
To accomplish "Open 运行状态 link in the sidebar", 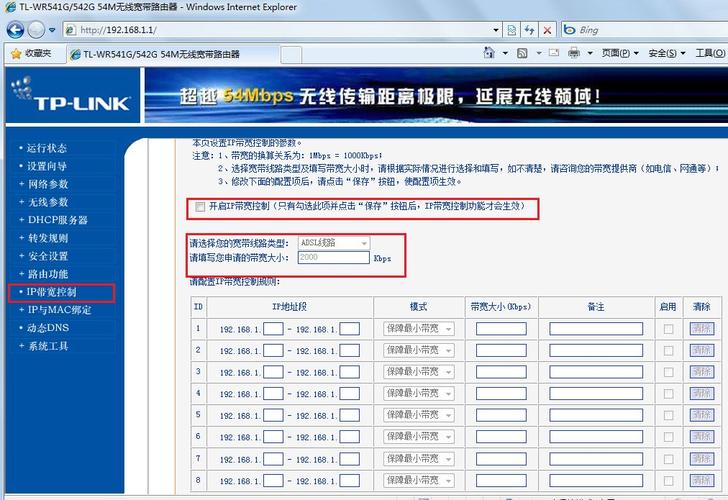I will point(47,148).
